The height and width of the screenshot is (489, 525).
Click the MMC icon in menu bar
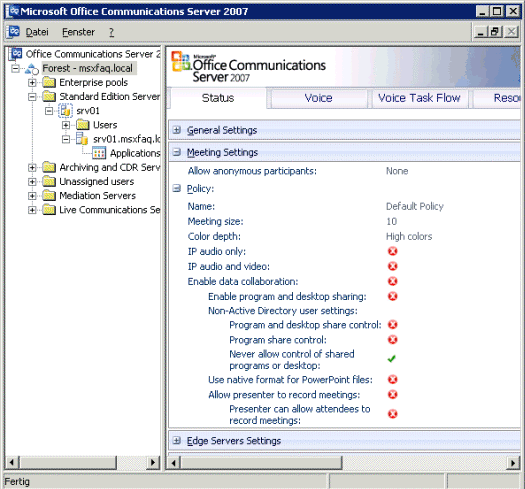point(13,32)
